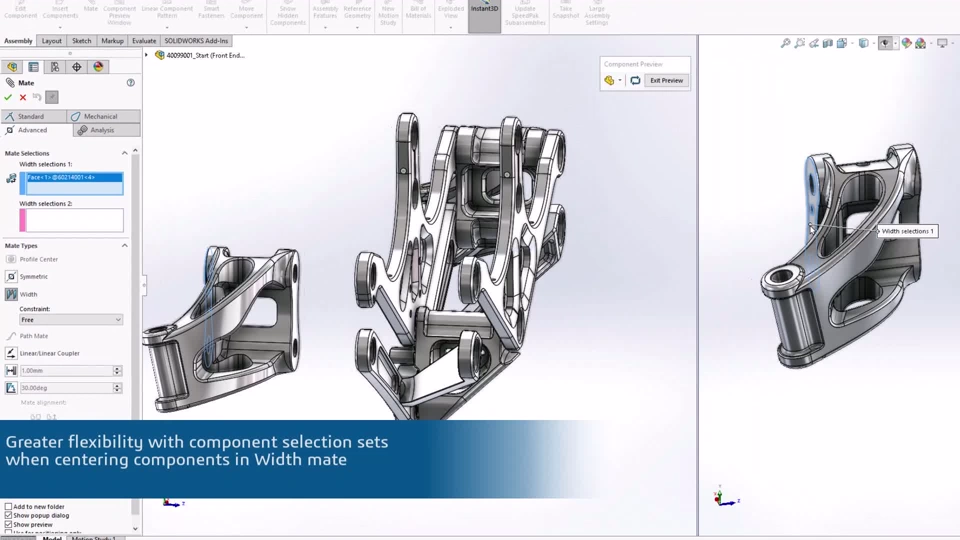
Task: Select the Linear/Linear Coupler icon
Action: 11,353
